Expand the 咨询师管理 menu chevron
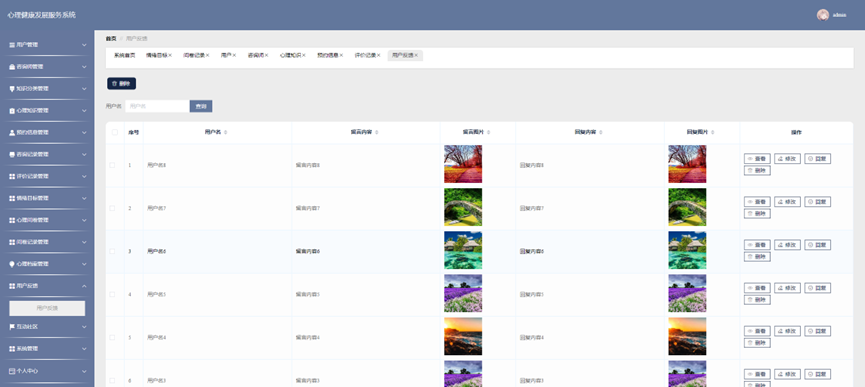 click(84, 67)
